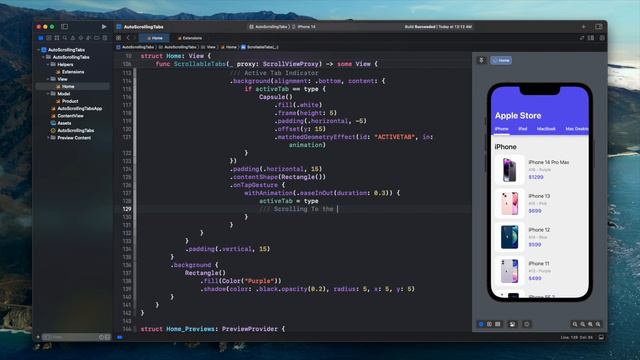Open the breakpoint navigator icon
The height and width of the screenshot is (360, 640).
(x=97, y=38)
